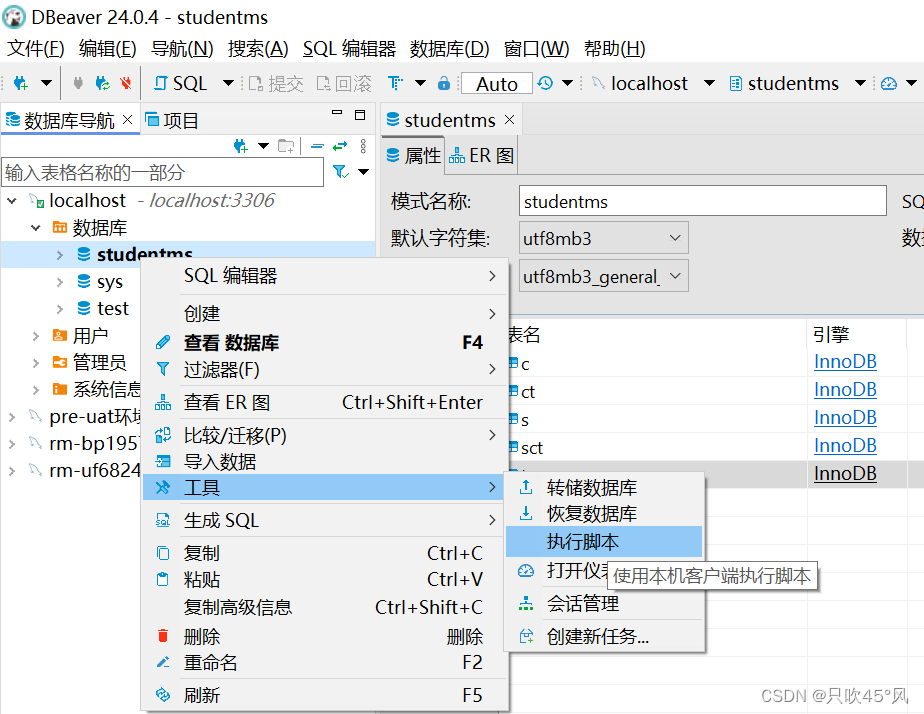Expand the 用户 folder node
924x714 pixels.
pos(35,336)
